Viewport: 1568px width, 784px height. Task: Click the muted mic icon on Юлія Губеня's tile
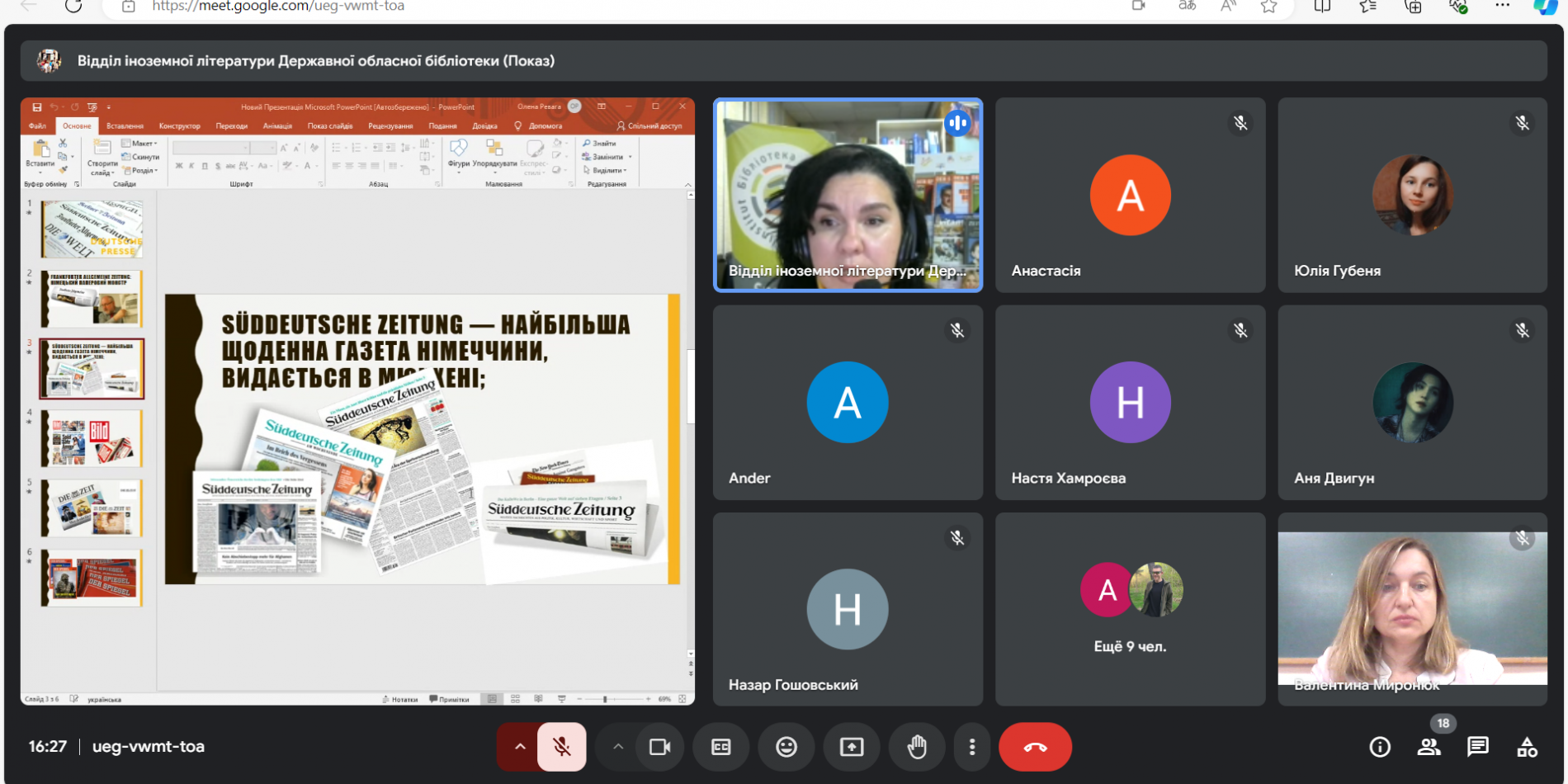1523,123
